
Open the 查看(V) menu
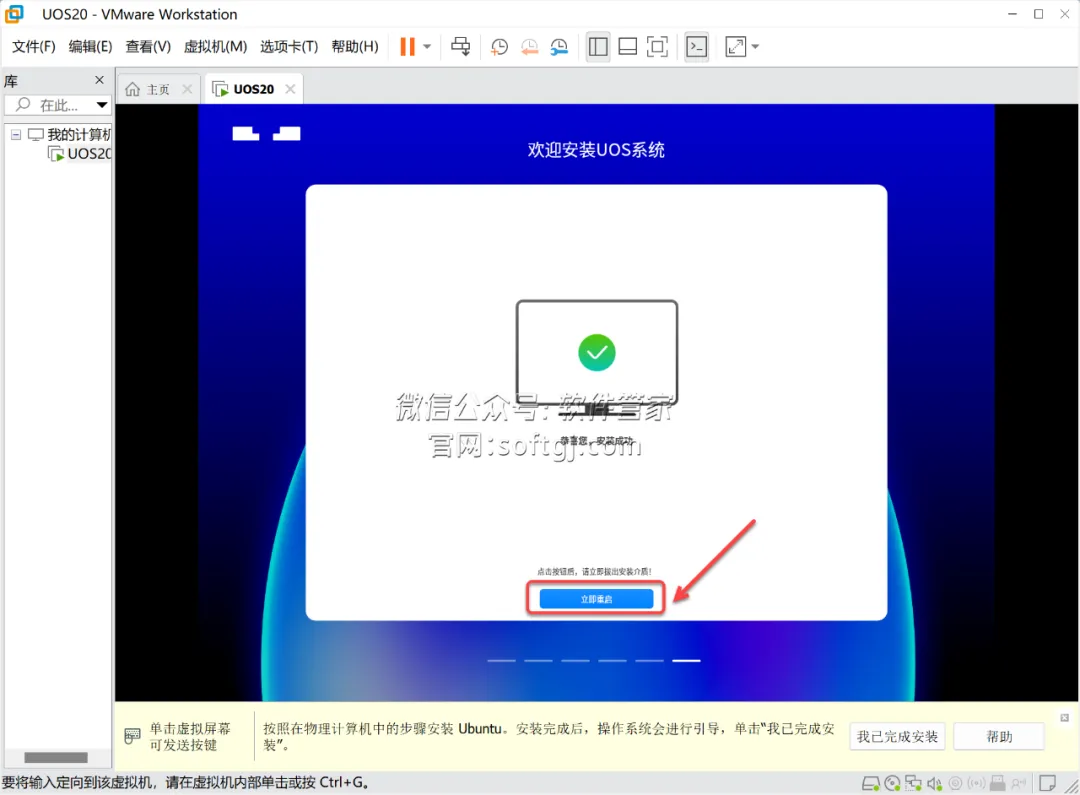coord(148,46)
